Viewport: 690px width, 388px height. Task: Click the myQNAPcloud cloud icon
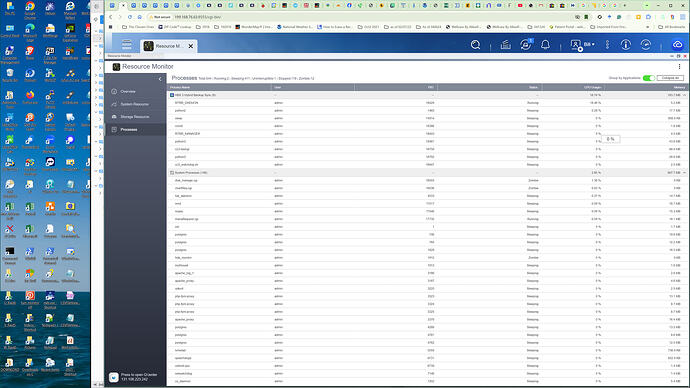point(678,45)
